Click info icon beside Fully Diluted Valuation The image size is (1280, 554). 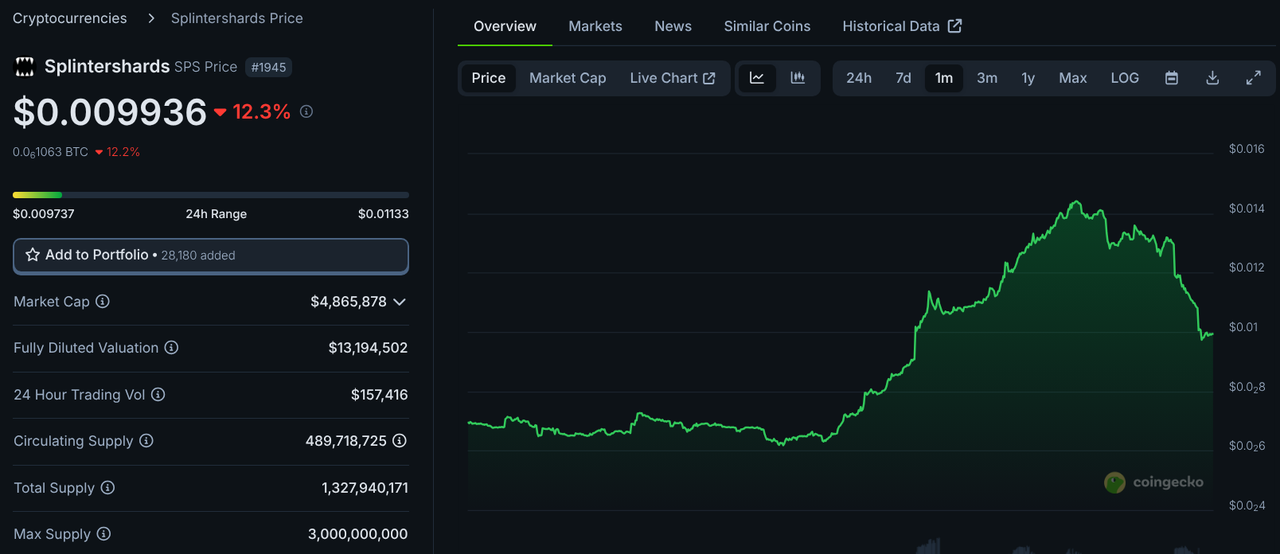171,348
